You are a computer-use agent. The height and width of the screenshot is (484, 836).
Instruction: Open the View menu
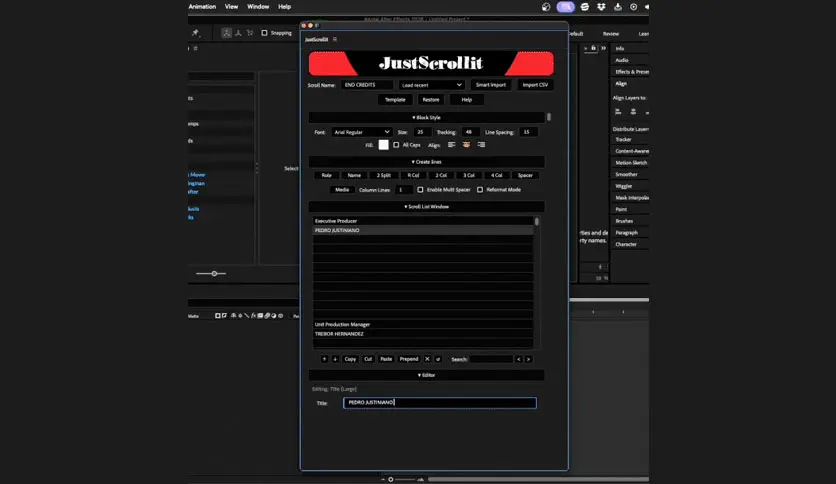coord(231,7)
